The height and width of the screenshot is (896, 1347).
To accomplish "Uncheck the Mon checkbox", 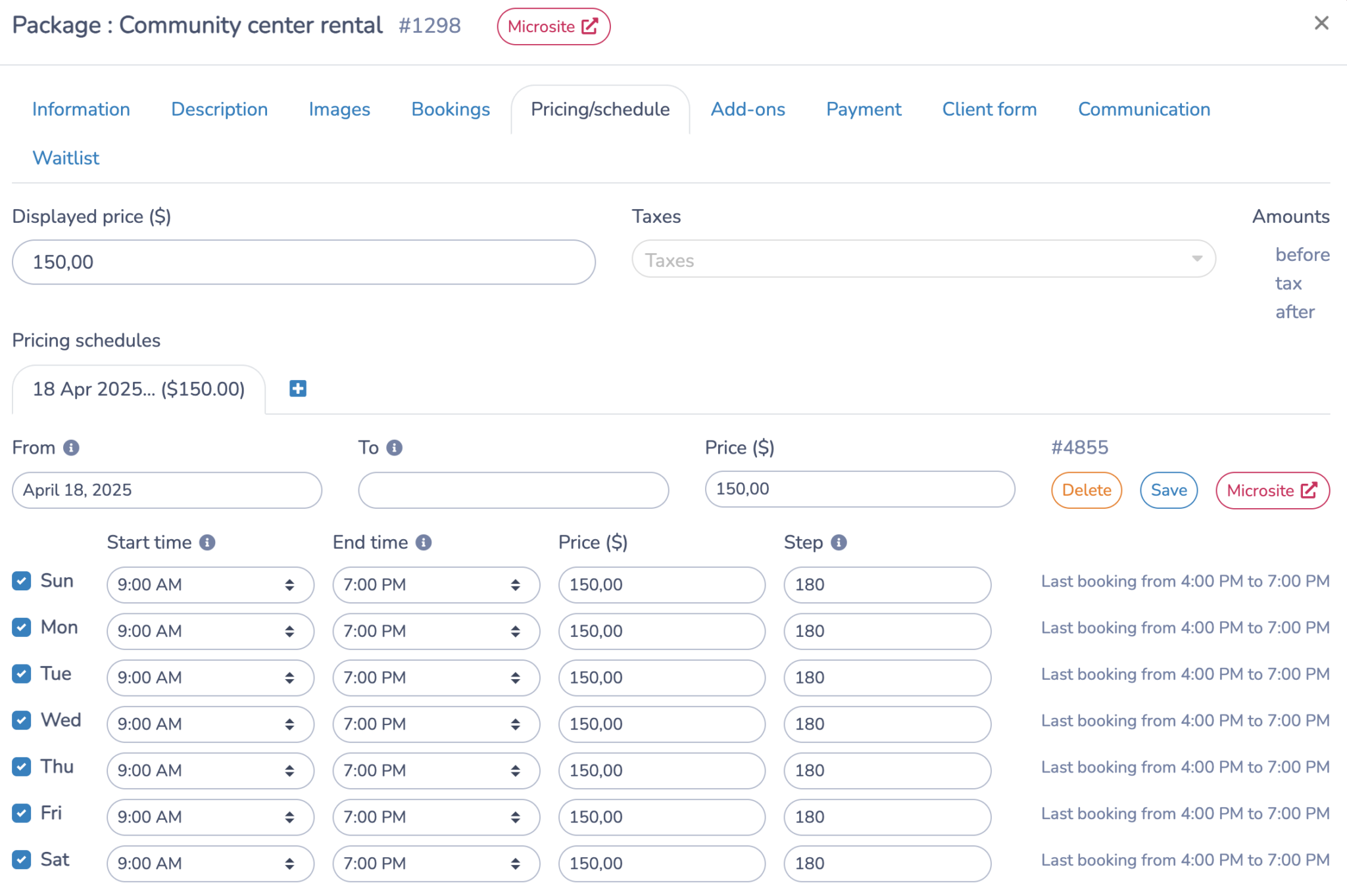I will tap(22, 627).
